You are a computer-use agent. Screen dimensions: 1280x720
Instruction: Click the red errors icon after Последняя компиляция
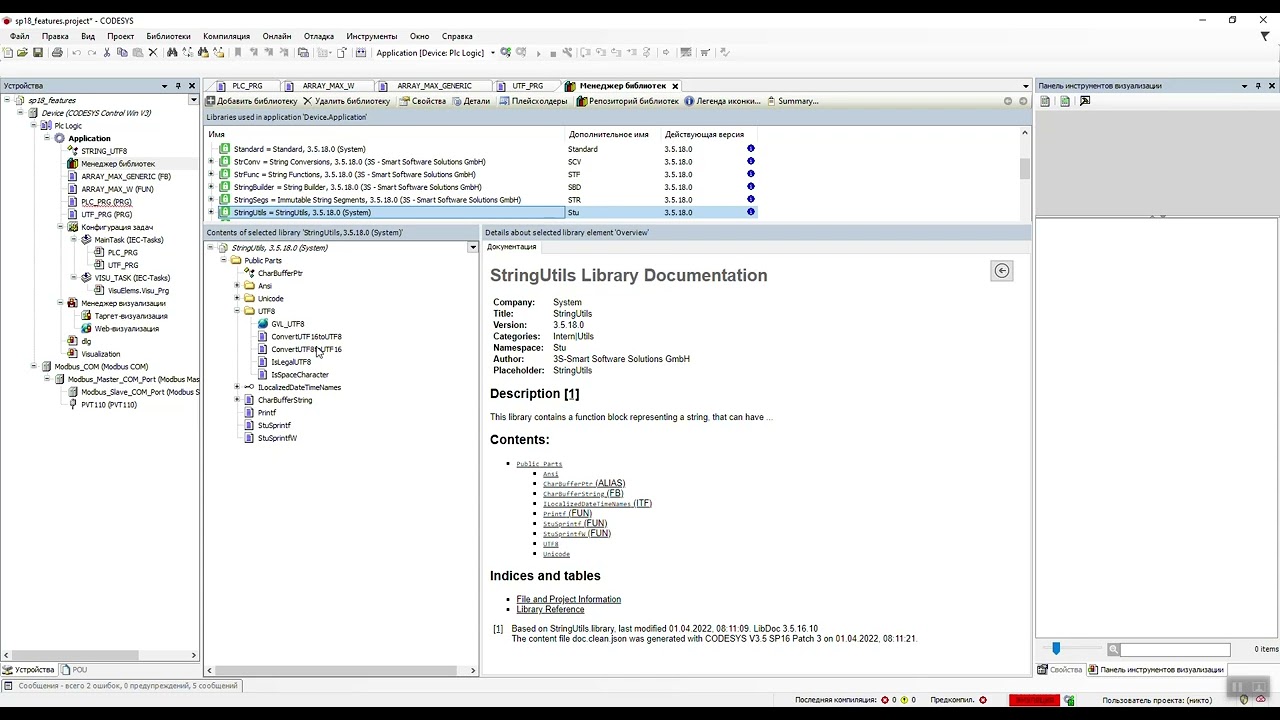click(884, 700)
